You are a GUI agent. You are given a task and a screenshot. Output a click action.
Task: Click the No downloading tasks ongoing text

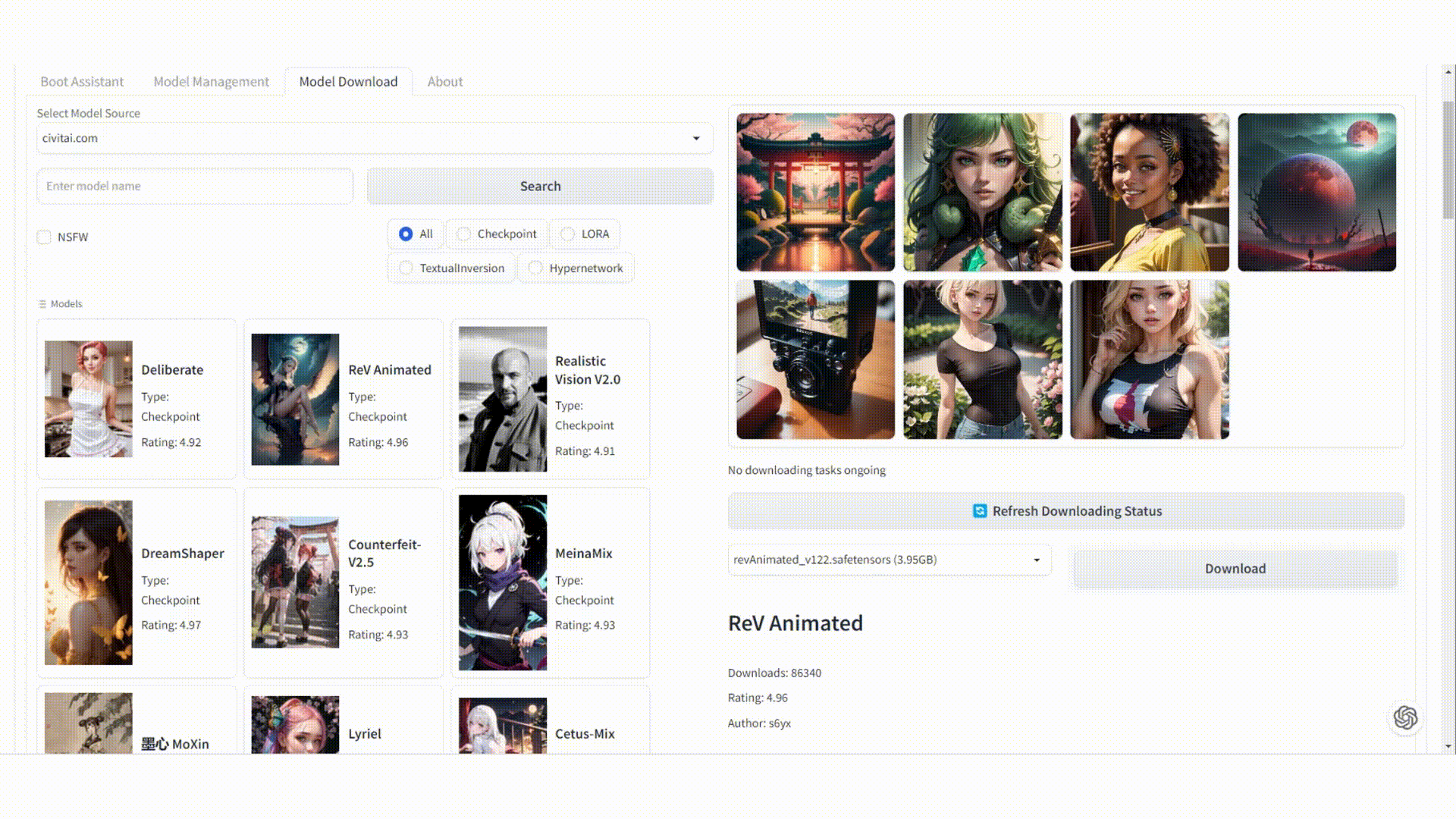click(x=807, y=470)
